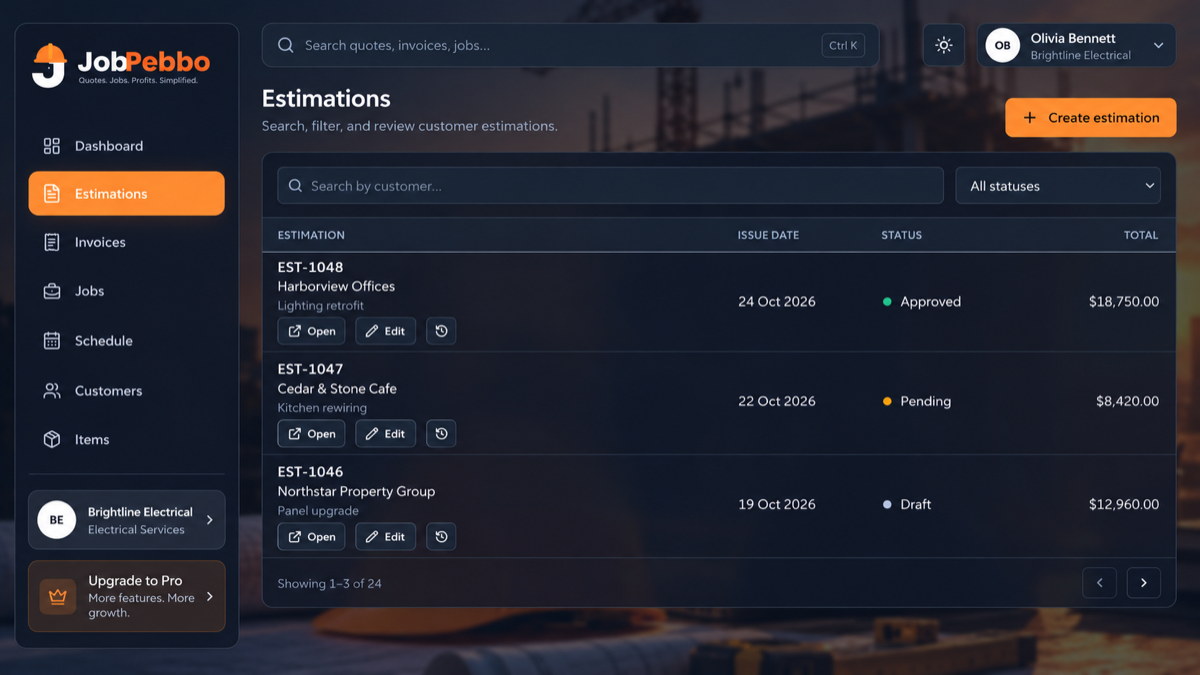Click the OB user avatar
Image resolution: width=1200 pixels, height=675 pixels.
tap(1002, 46)
